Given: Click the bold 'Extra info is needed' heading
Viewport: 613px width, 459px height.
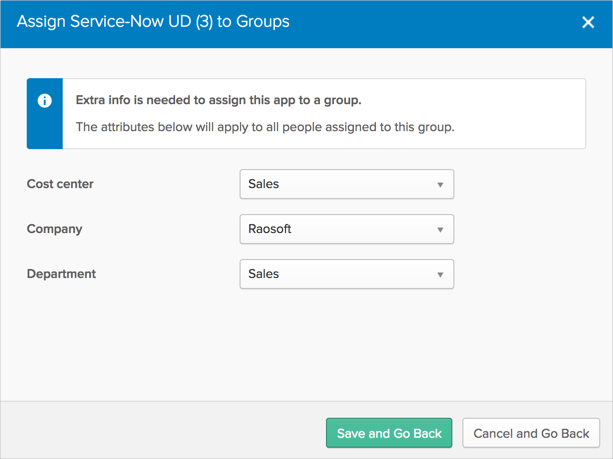Looking at the screenshot, I should pos(218,100).
